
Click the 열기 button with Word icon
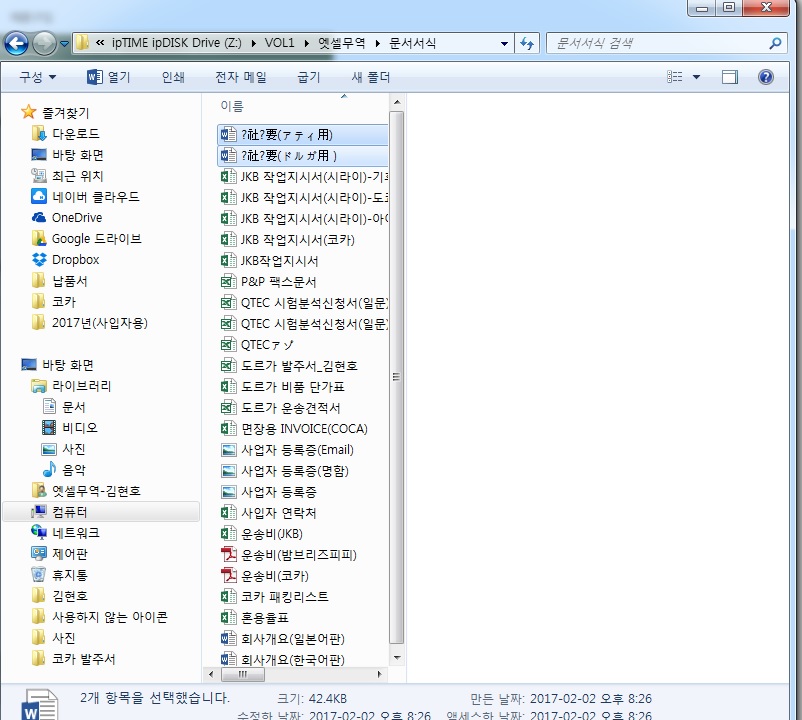point(108,77)
